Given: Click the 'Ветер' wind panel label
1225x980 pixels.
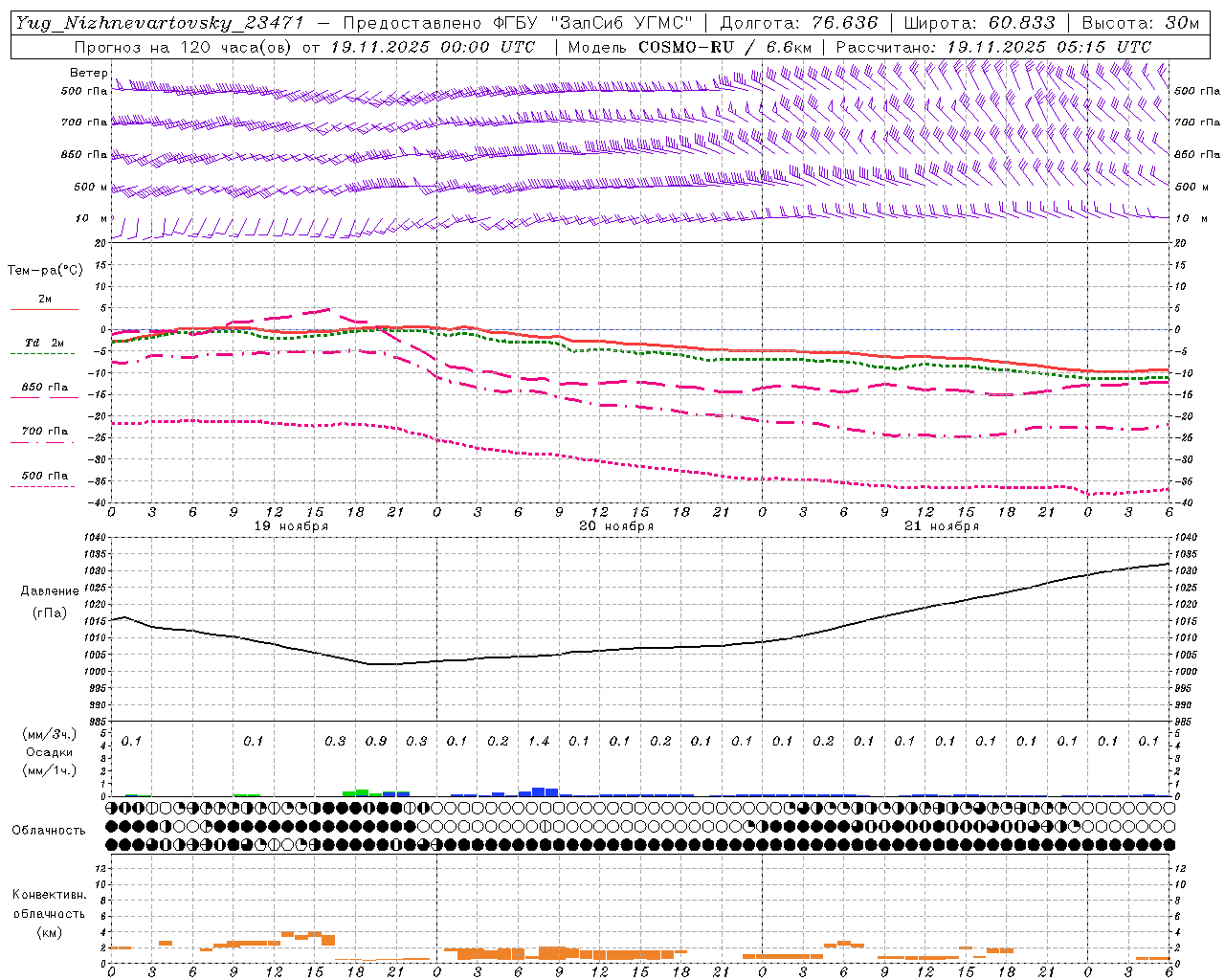Looking at the screenshot, I should pyautogui.click(x=88, y=73).
